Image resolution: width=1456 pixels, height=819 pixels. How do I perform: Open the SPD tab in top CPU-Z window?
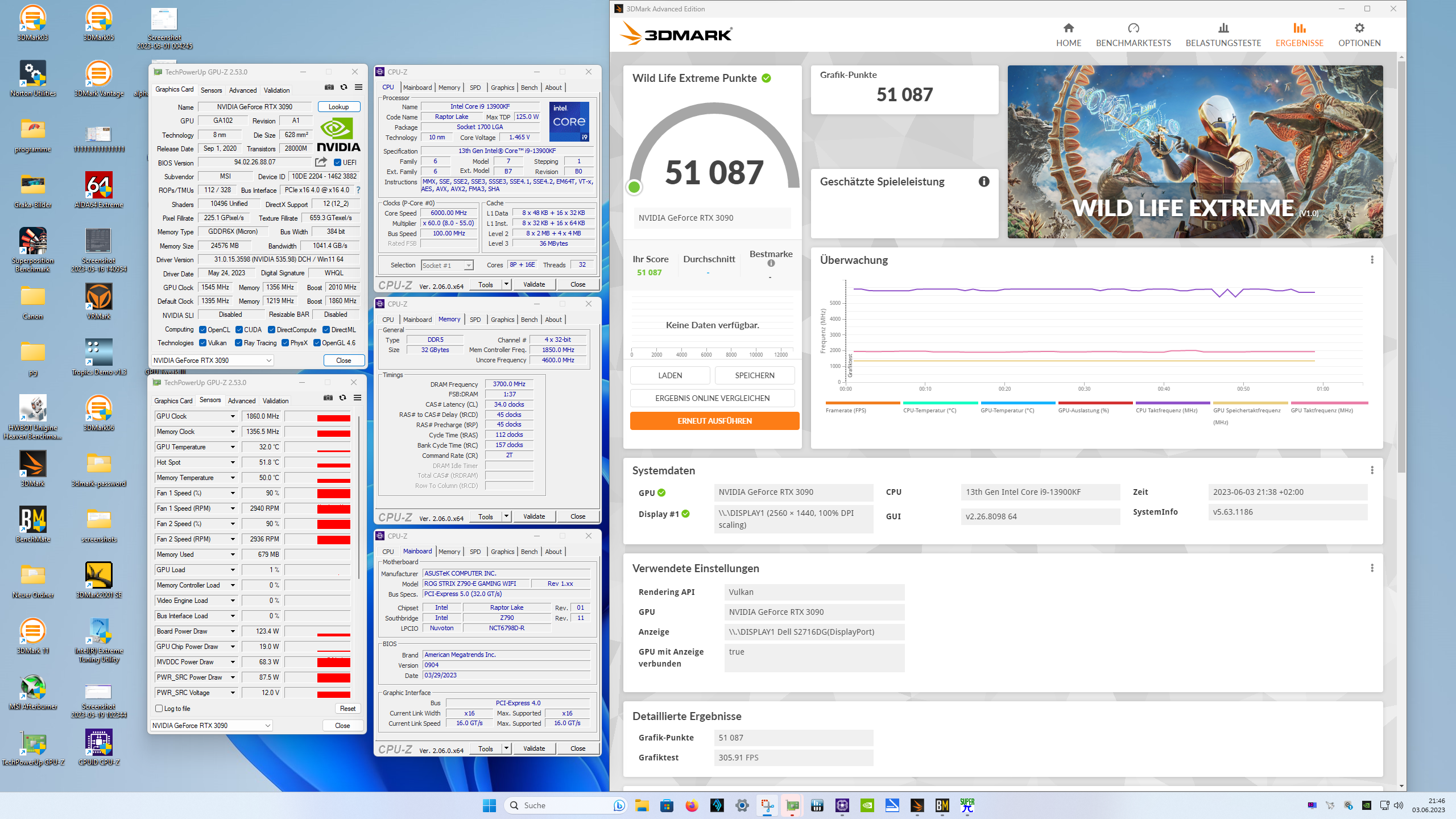coord(475,88)
